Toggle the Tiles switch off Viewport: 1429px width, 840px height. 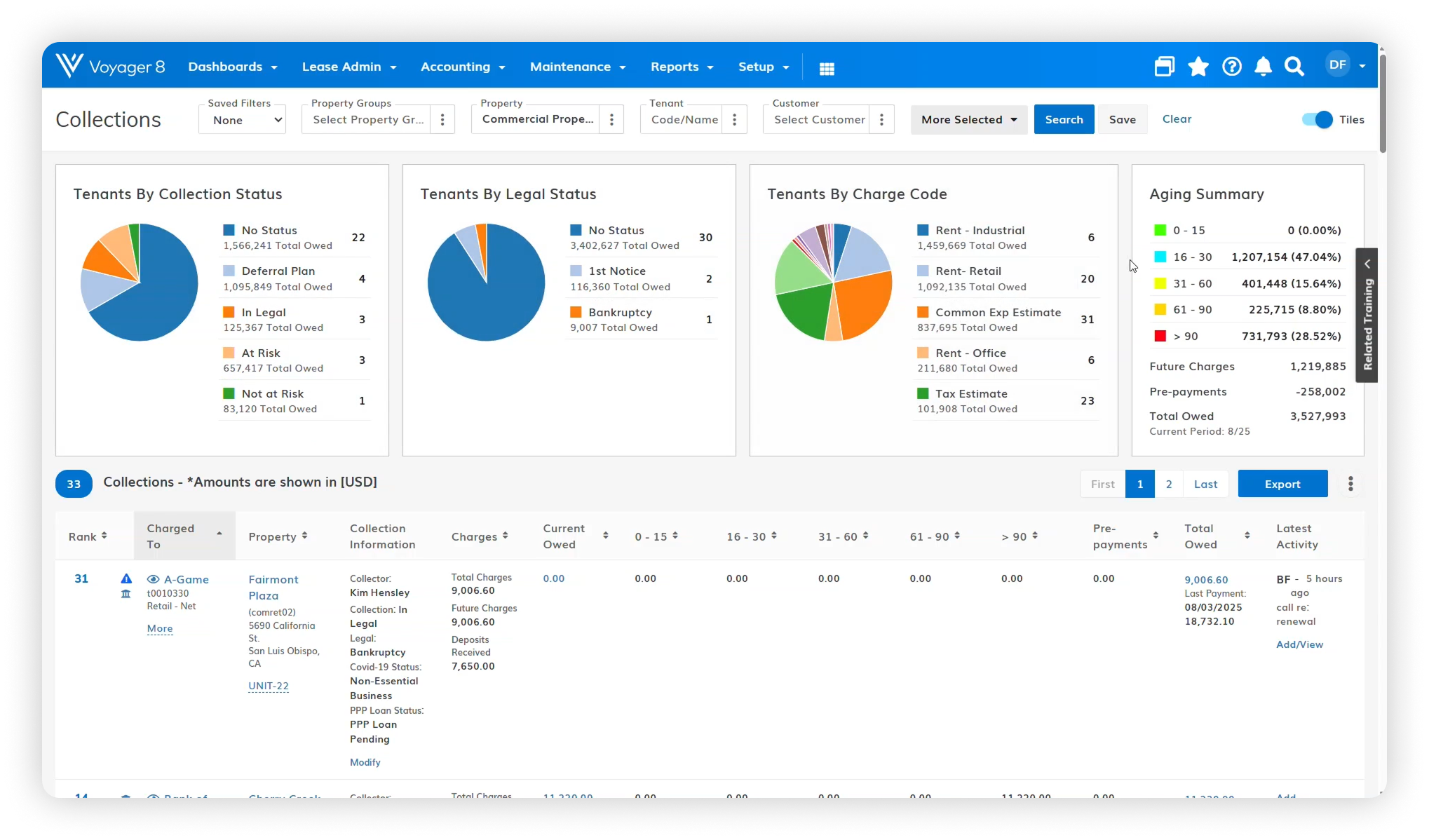(x=1317, y=120)
